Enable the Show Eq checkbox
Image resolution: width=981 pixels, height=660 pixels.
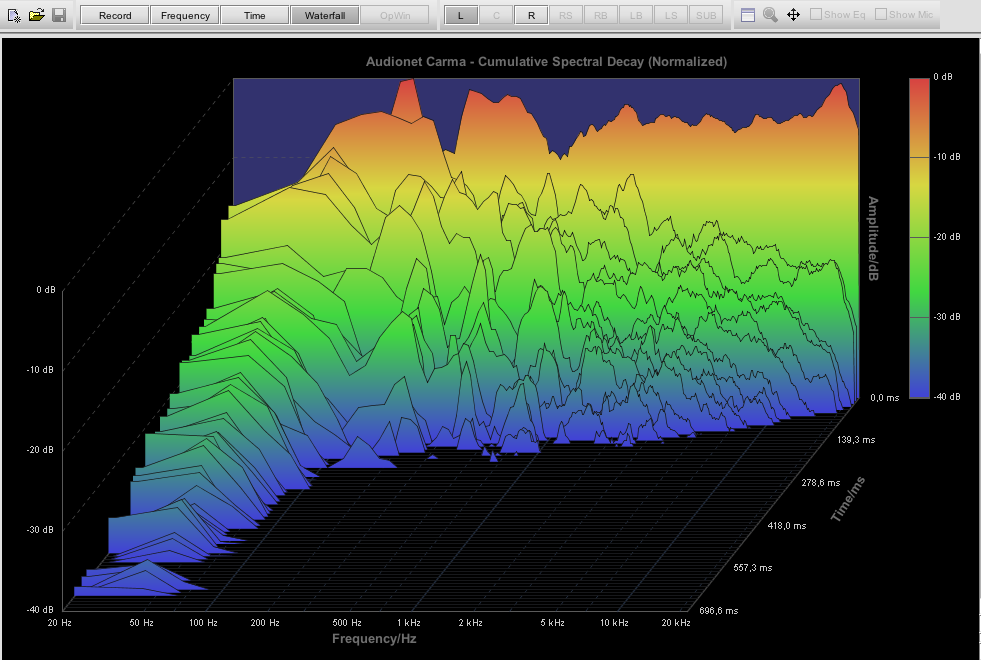pyautogui.click(x=816, y=14)
